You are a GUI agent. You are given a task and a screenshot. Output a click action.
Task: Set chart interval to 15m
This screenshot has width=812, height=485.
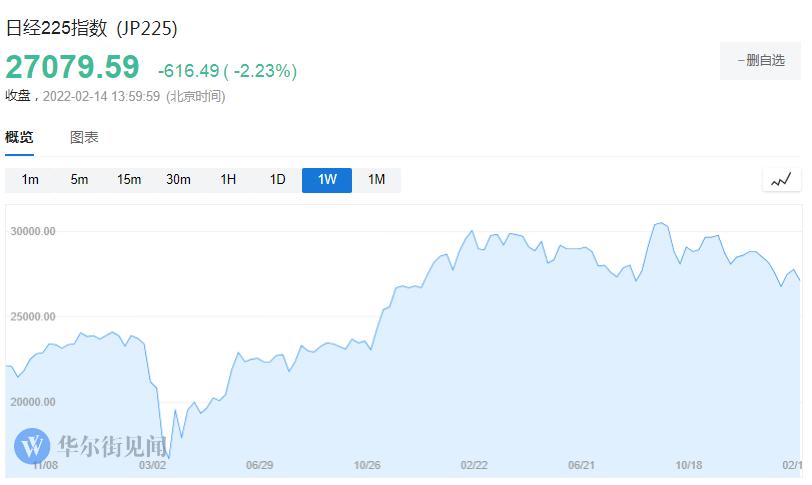129,180
